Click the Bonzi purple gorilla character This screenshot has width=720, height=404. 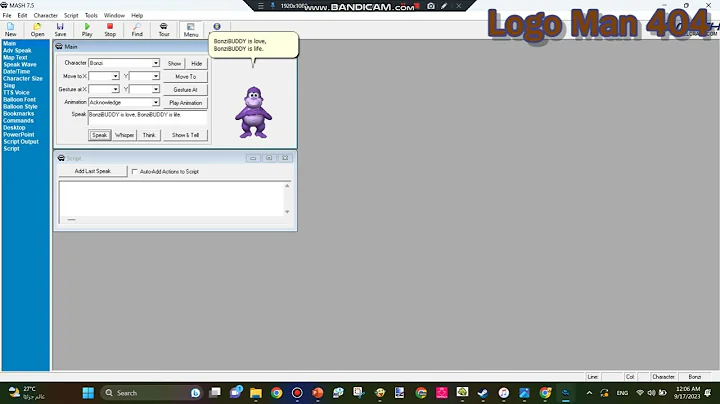(253, 112)
